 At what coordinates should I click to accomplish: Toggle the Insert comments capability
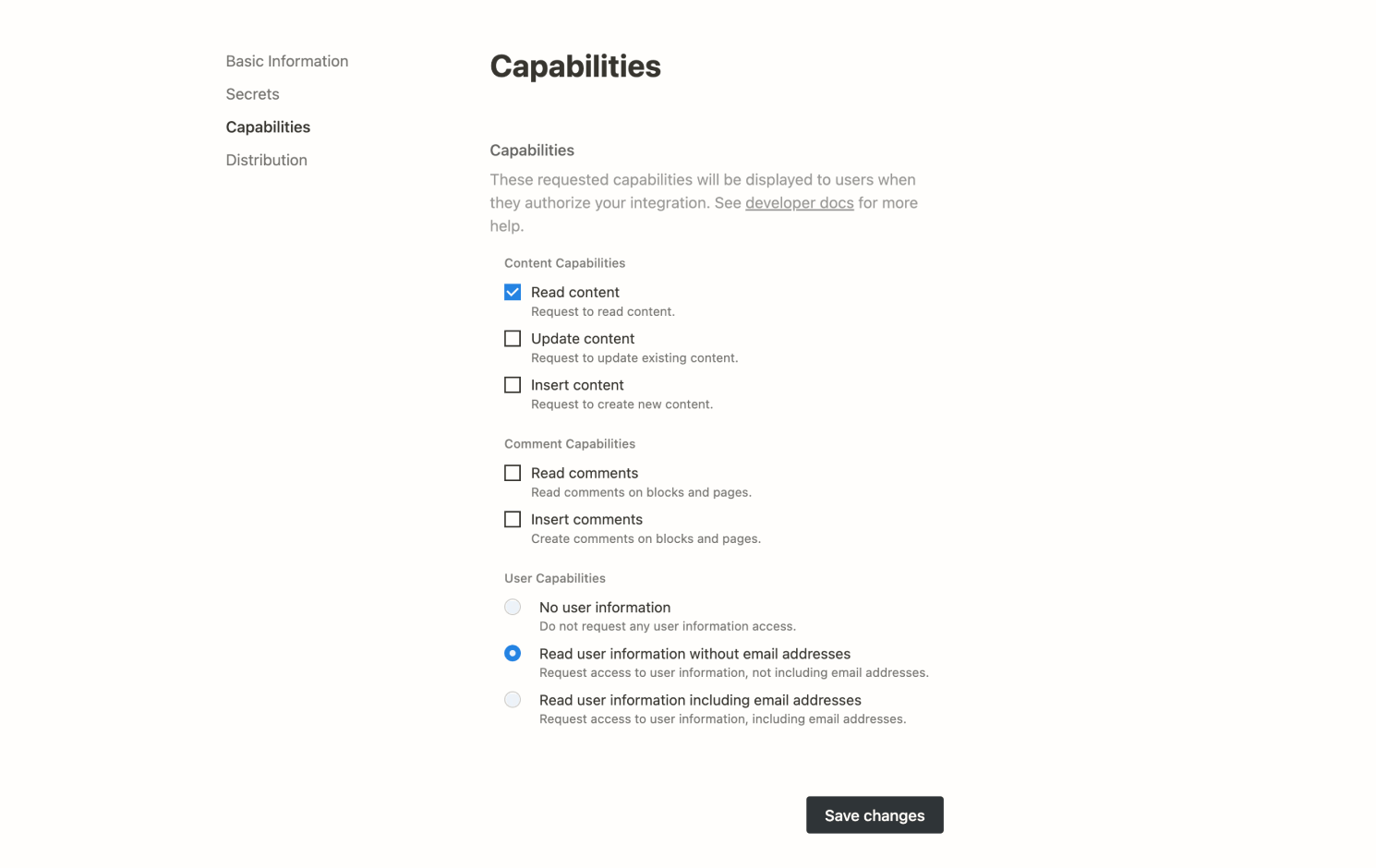513,519
